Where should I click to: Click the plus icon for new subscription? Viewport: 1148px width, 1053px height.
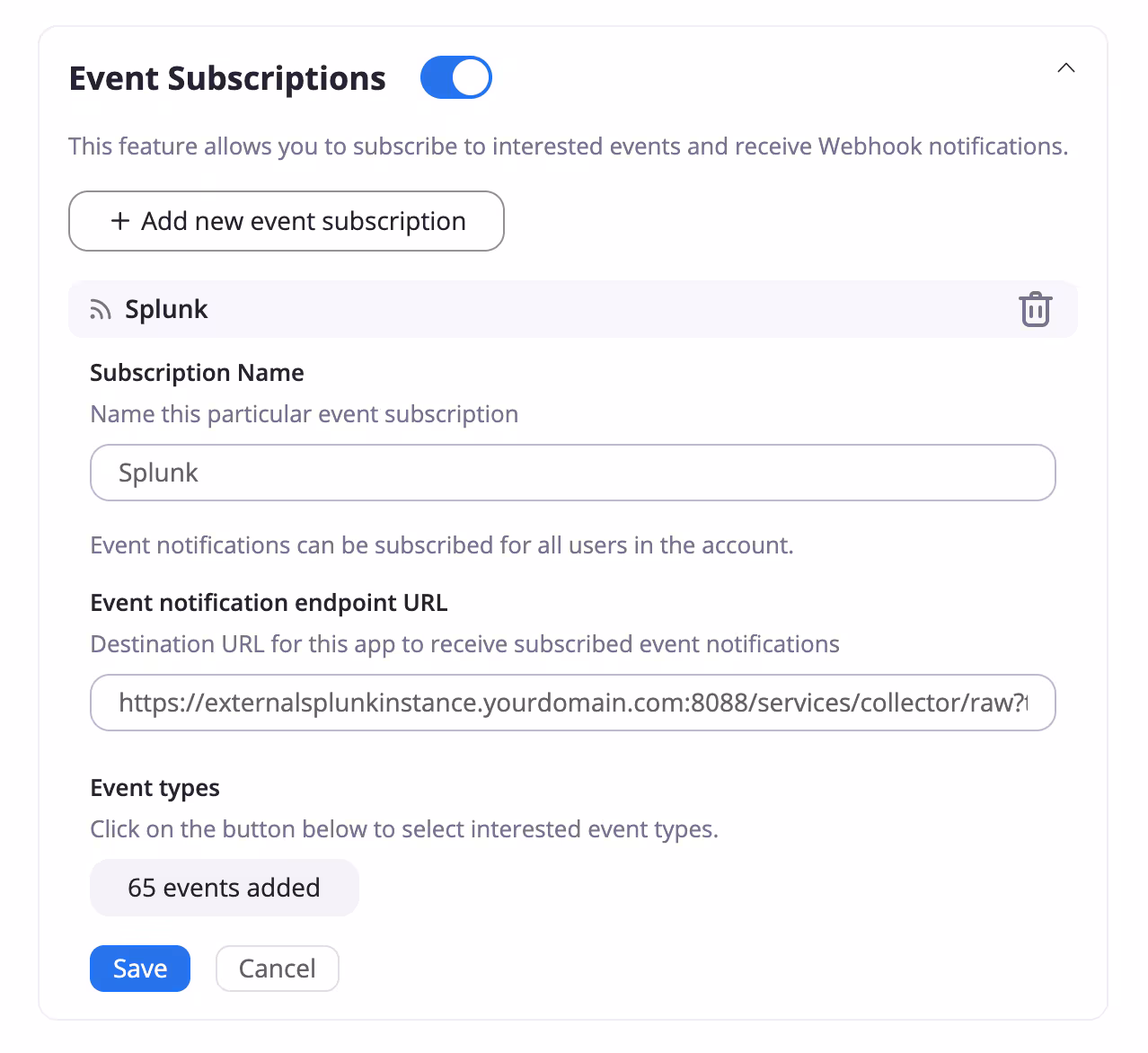tap(120, 221)
